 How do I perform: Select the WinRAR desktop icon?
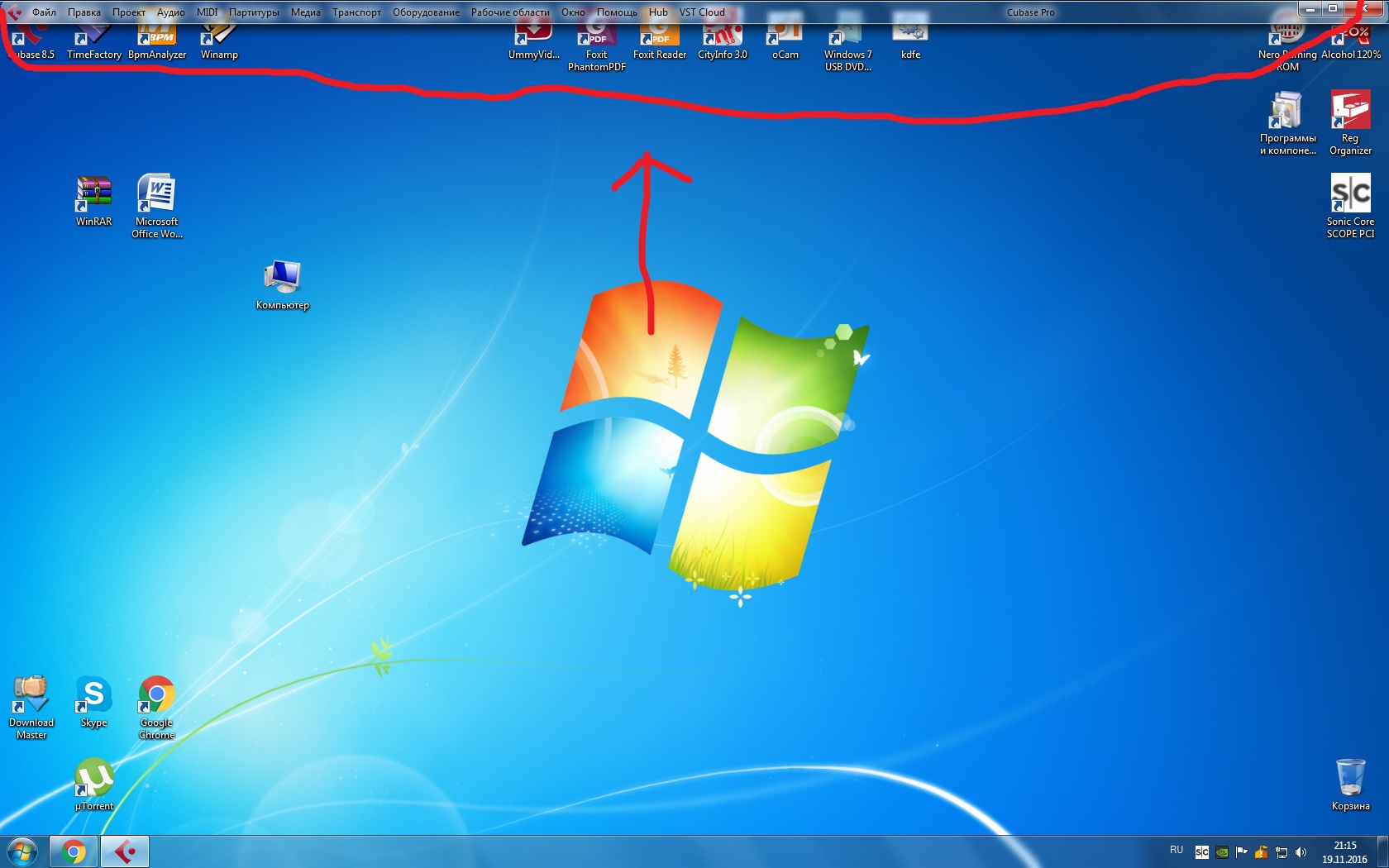(x=93, y=201)
